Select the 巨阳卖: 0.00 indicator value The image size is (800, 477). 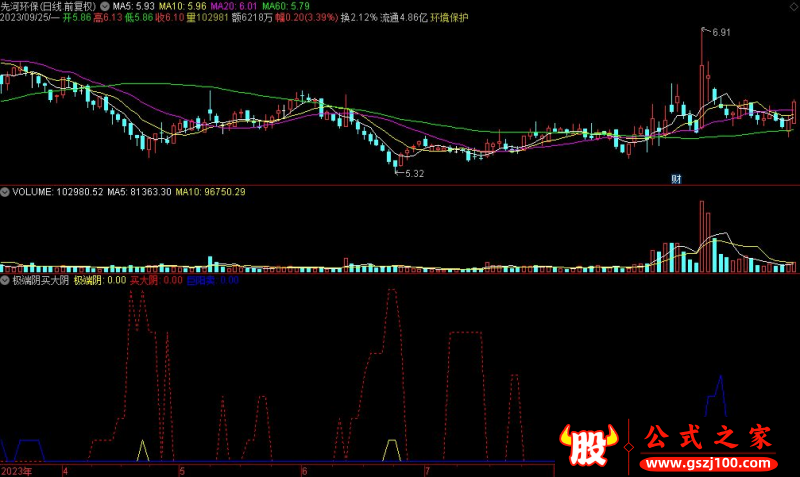(213, 280)
